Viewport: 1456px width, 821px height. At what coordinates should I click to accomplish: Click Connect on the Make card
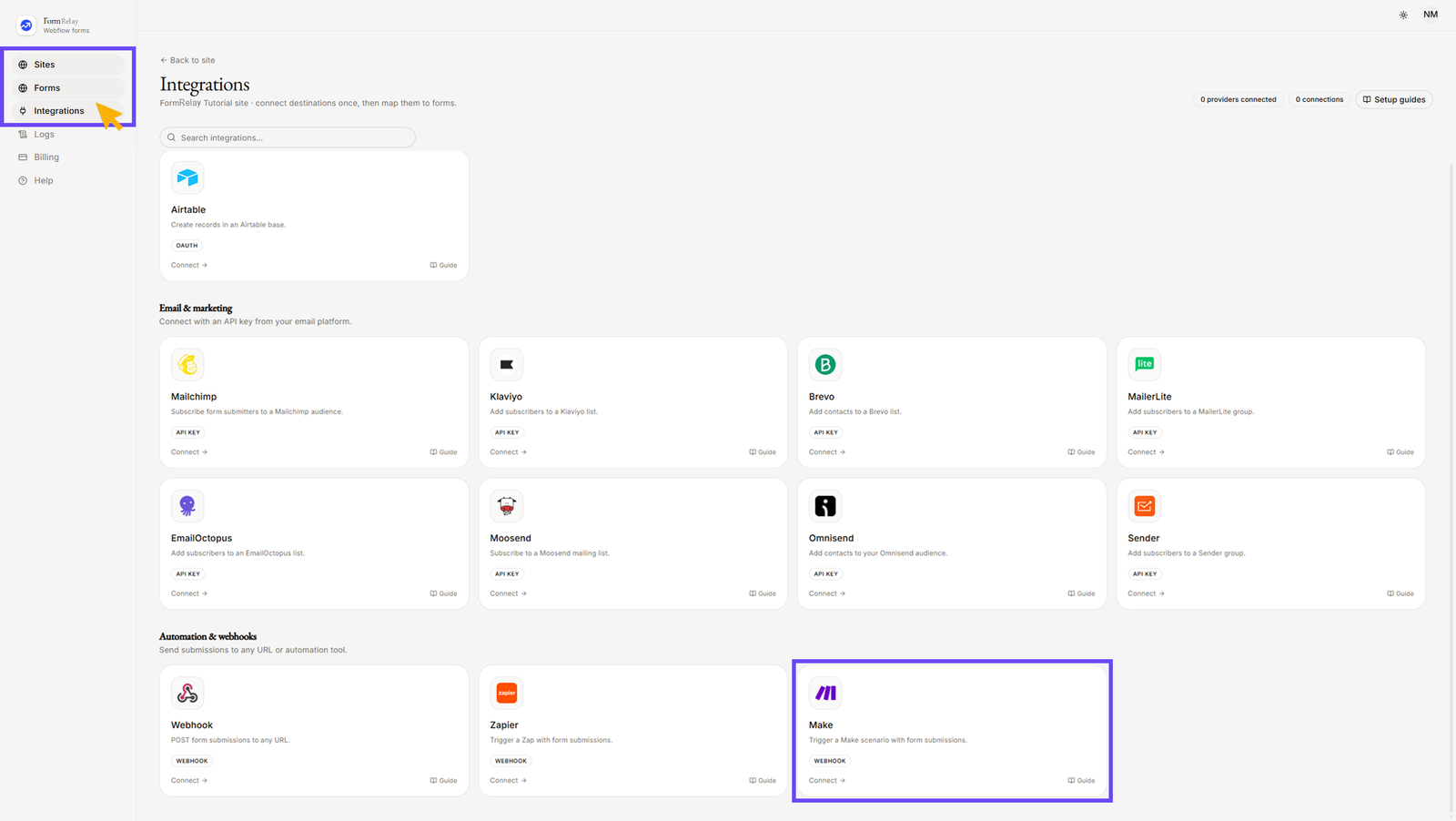(827, 781)
